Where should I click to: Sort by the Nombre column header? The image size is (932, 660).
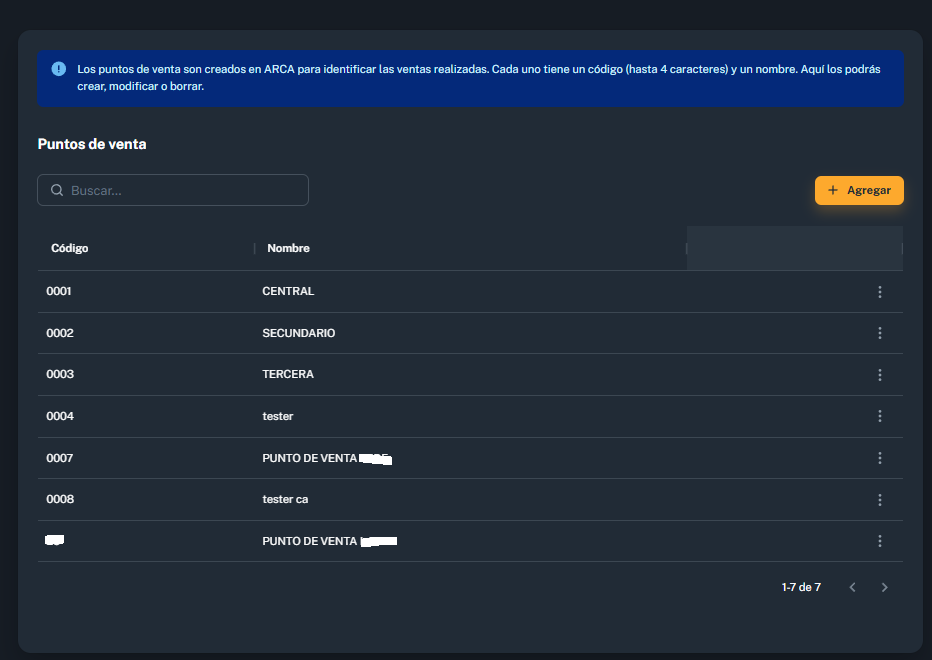point(288,248)
